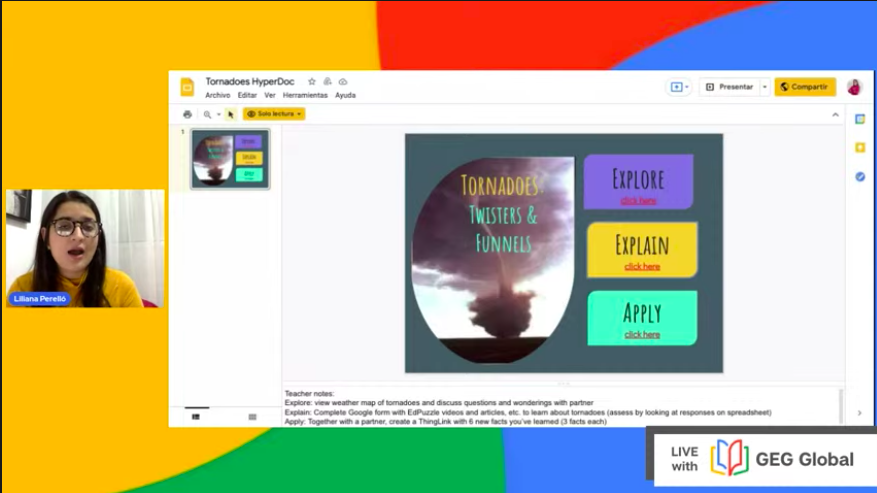Click the link under Explore
Image resolution: width=877 pixels, height=493 pixels.
(x=638, y=200)
